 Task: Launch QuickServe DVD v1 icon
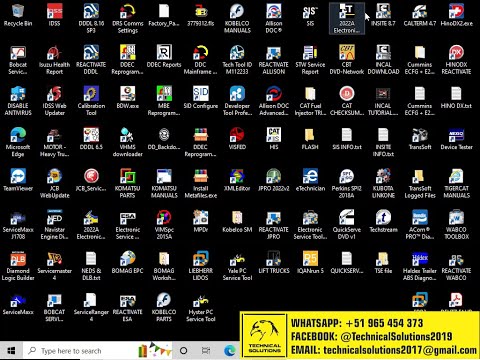click(347, 225)
